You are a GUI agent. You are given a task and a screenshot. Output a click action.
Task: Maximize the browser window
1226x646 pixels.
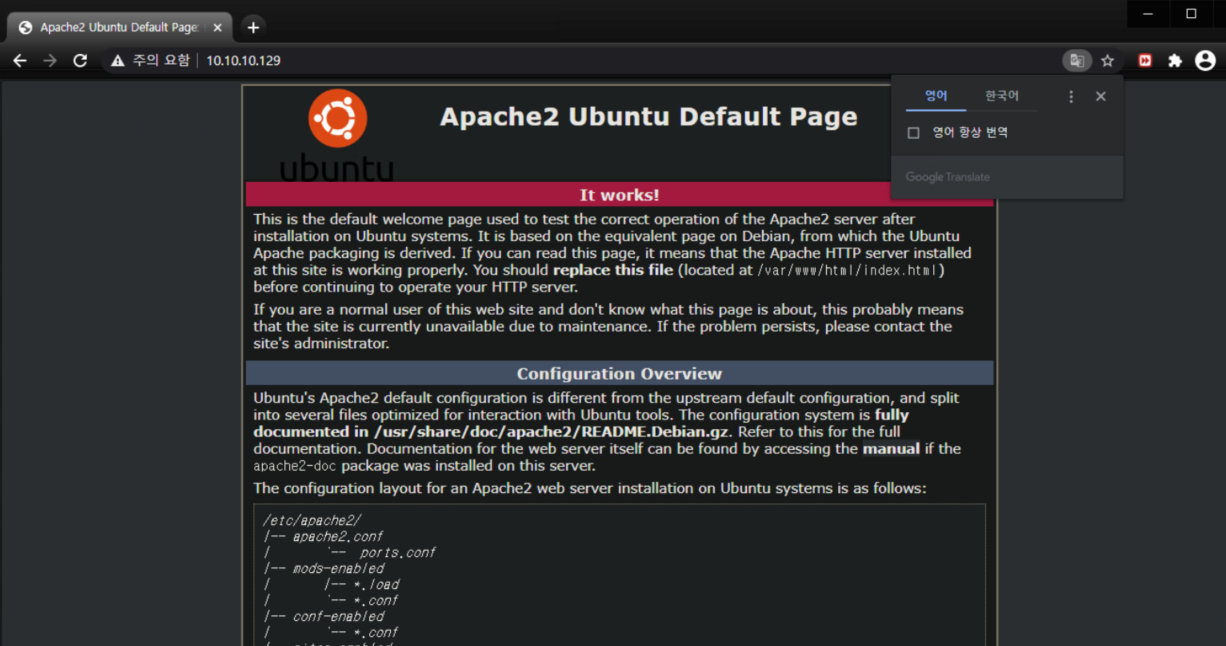[1191, 14]
